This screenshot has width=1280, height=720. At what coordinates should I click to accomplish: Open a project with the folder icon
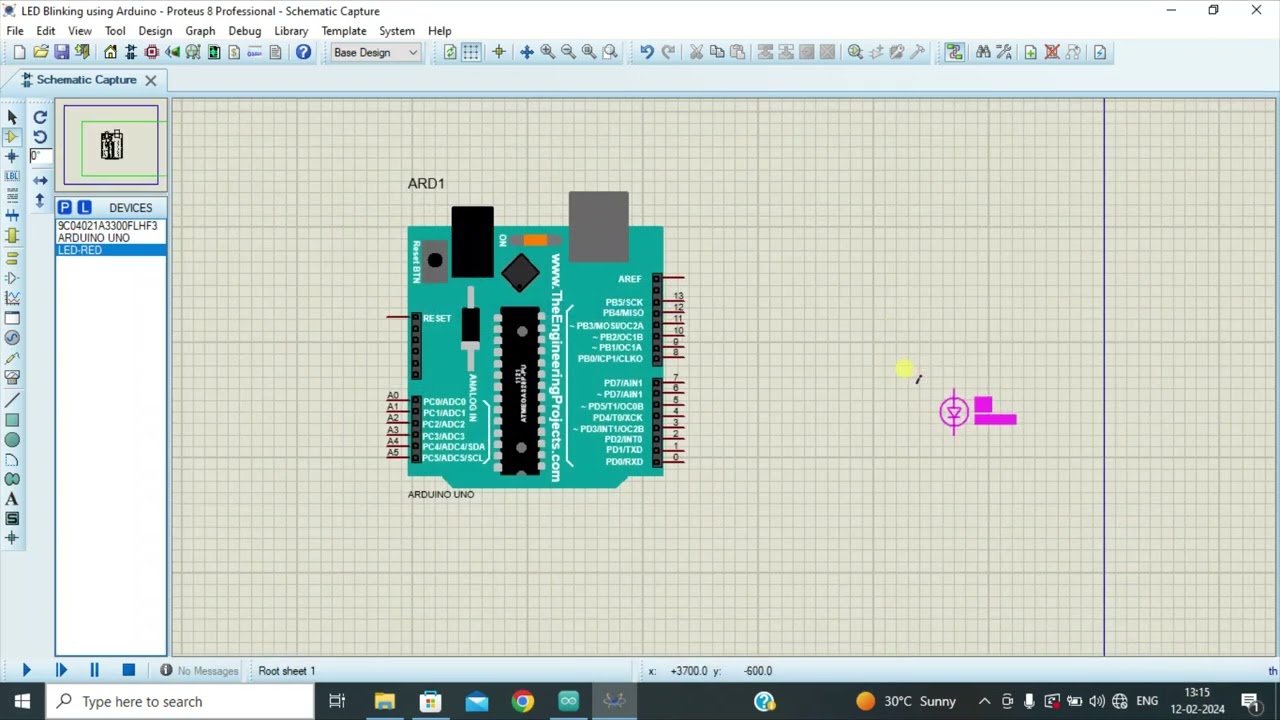click(40, 52)
